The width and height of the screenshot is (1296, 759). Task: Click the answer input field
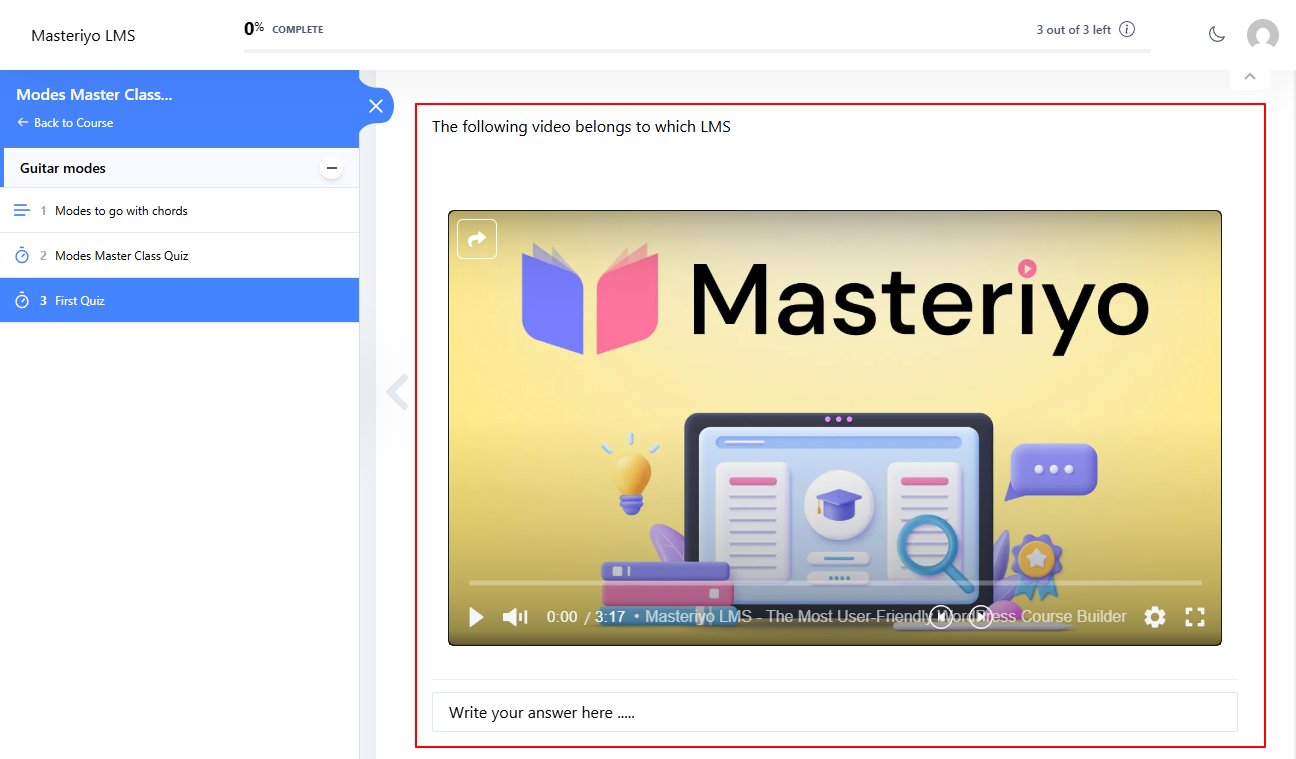click(x=835, y=712)
